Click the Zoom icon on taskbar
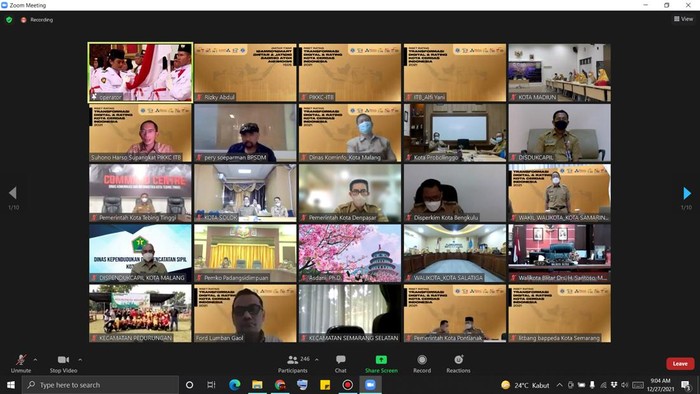Image resolution: width=700 pixels, height=394 pixels. pos(371,385)
